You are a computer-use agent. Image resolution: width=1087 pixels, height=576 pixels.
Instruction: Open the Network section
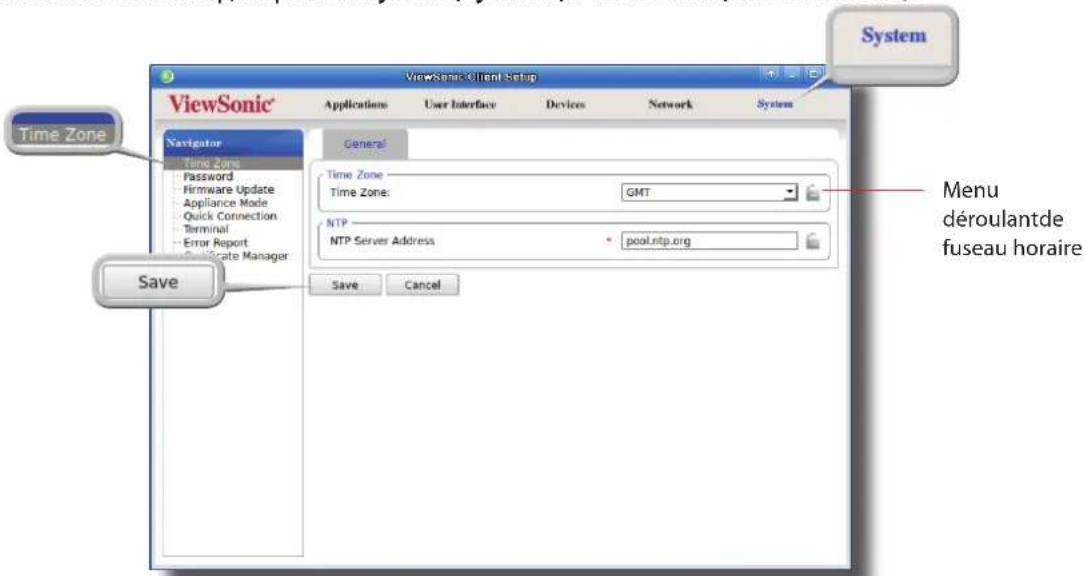click(x=670, y=105)
